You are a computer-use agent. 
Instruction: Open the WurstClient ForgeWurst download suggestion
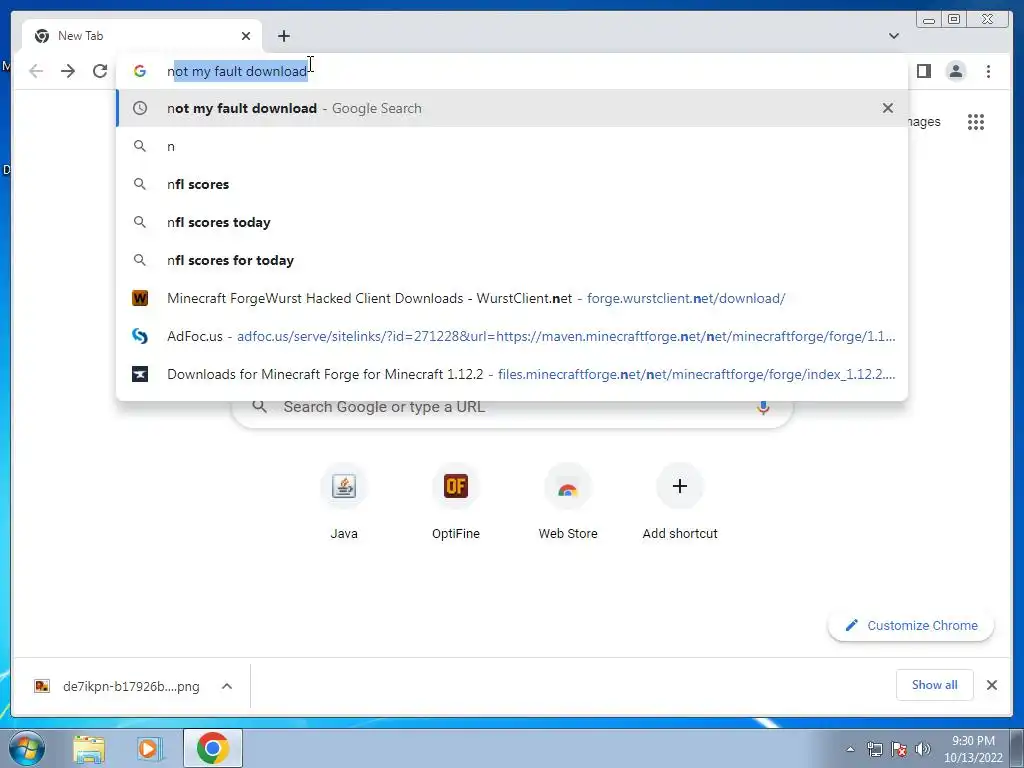tap(512, 298)
